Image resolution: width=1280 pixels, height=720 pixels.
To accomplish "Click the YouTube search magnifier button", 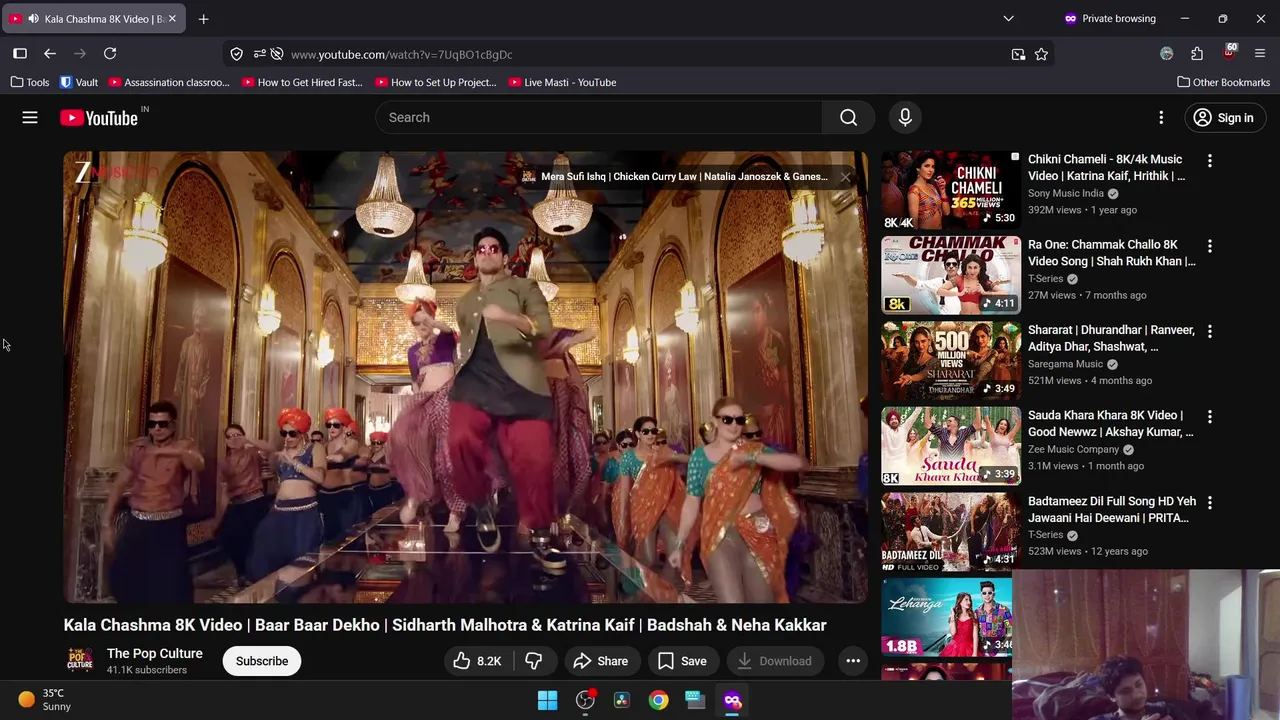I will [848, 118].
